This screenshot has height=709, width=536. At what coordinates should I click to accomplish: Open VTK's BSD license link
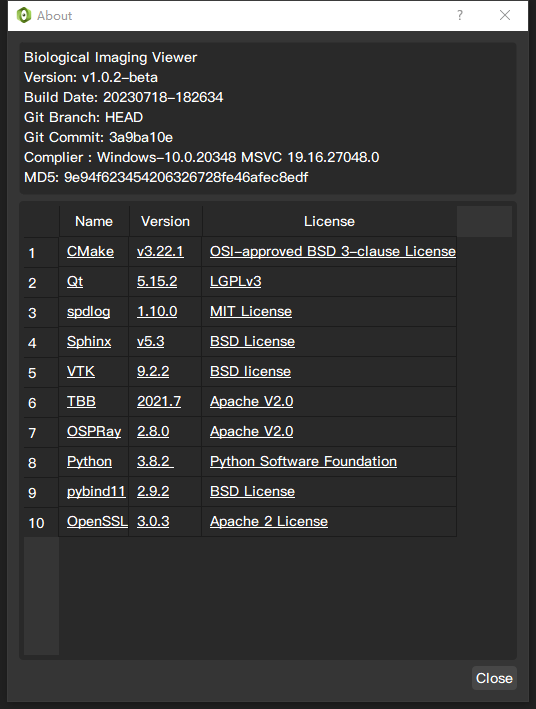click(x=250, y=371)
